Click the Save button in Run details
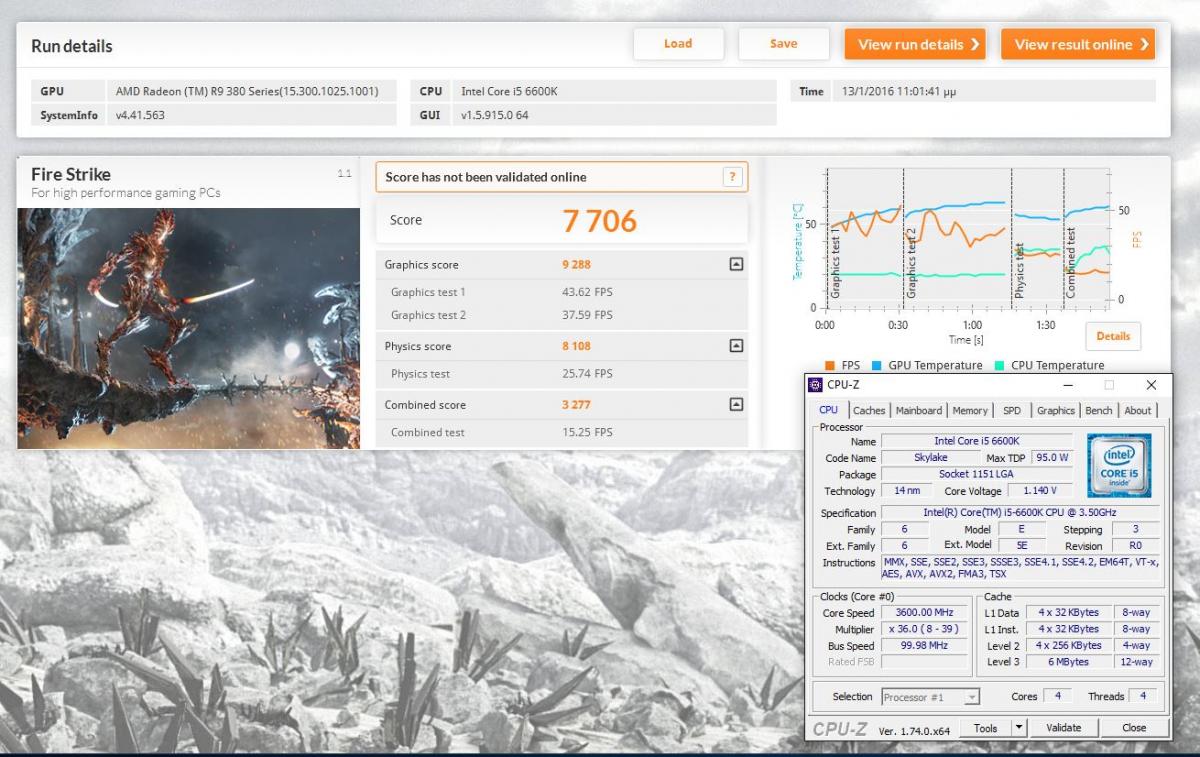The width and height of the screenshot is (1200, 757). tap(784, 43)
